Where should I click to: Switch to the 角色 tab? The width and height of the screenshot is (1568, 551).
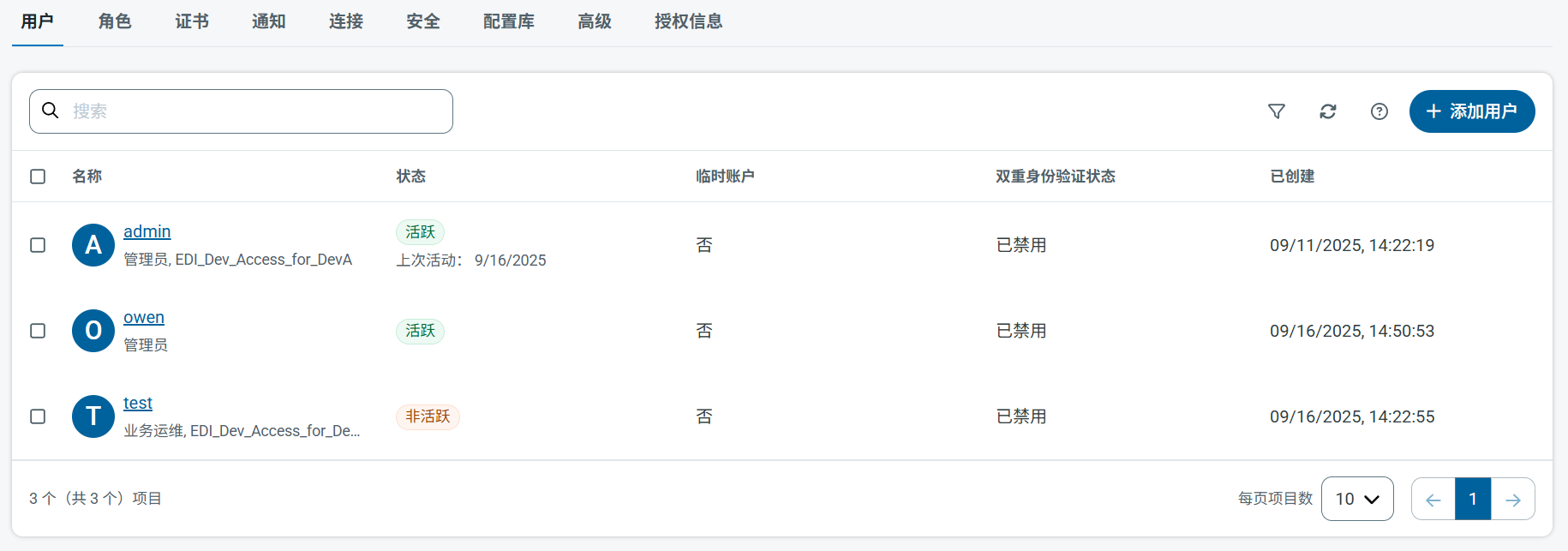pyautogui.click(x=115, y=21)
